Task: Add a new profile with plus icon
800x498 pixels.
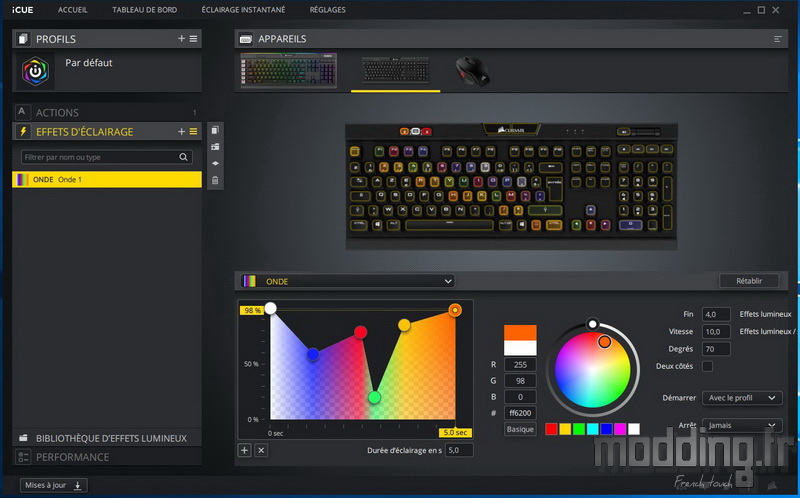Action: point(181,39)
